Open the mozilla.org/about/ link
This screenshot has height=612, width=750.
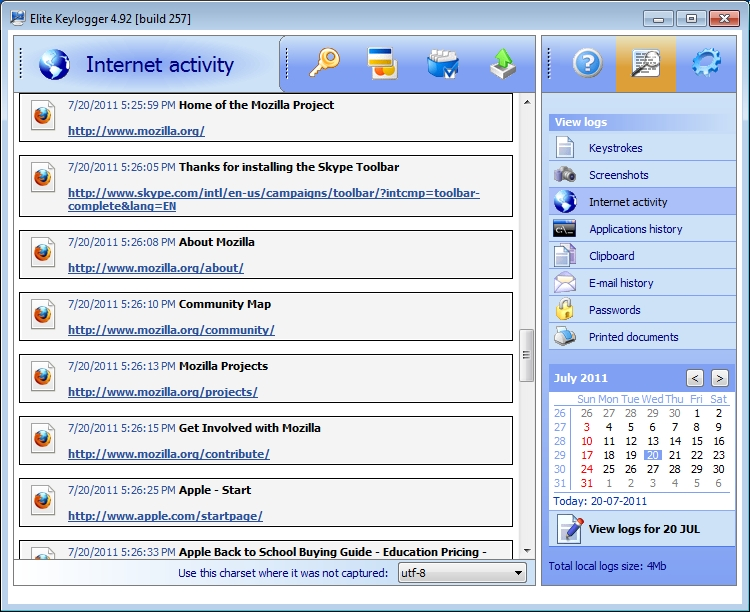(156, 268)
